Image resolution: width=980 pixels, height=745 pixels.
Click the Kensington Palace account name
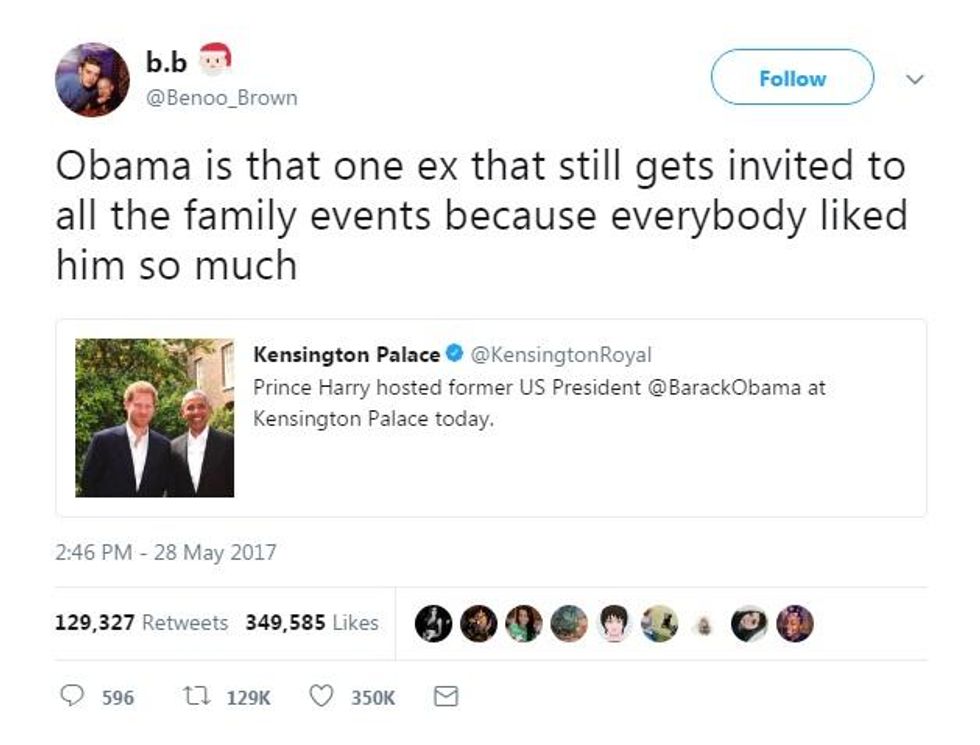tap(346, 355)
